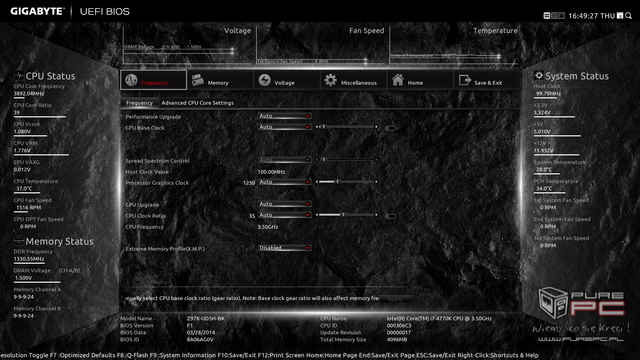Click the right arrow of CPU Clock Ratio slider
Viewport: 640px width, 360px height.
[x=376, y=215]
